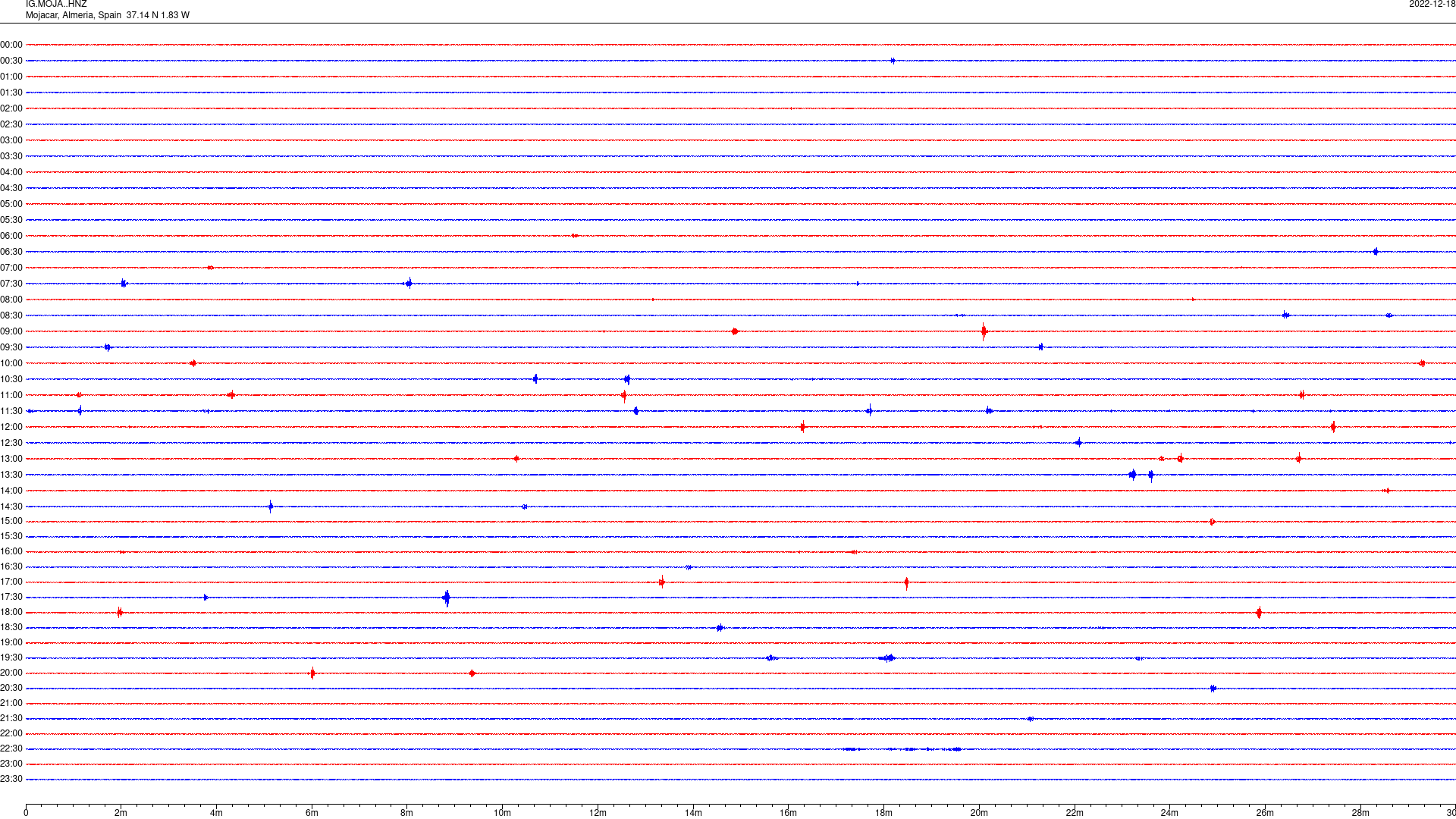Select the 11:30 time row label

point(11,411)
